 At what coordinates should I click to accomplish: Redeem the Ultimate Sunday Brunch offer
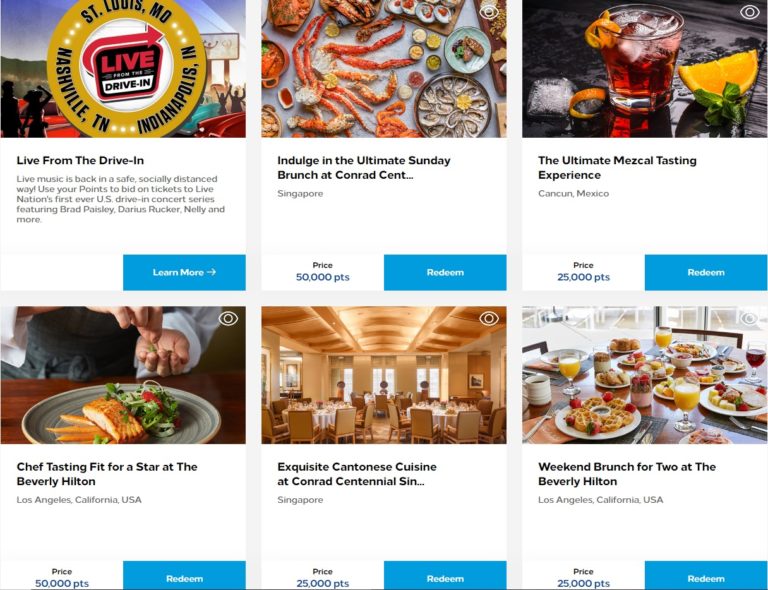[x=445, y=272]
